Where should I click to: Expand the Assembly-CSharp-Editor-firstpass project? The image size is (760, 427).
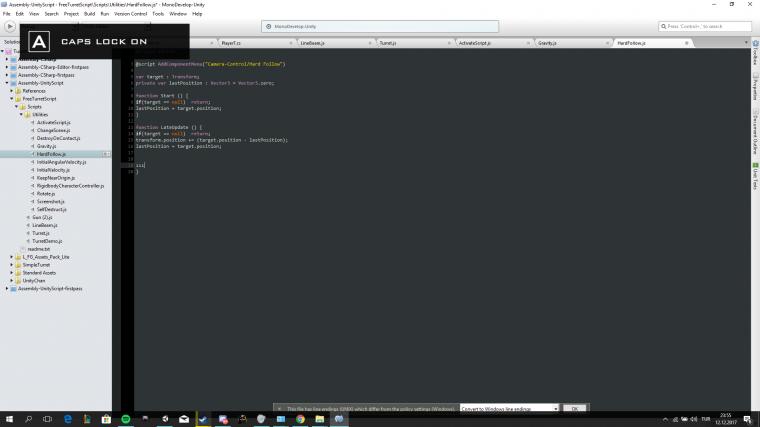pos(7,67)
